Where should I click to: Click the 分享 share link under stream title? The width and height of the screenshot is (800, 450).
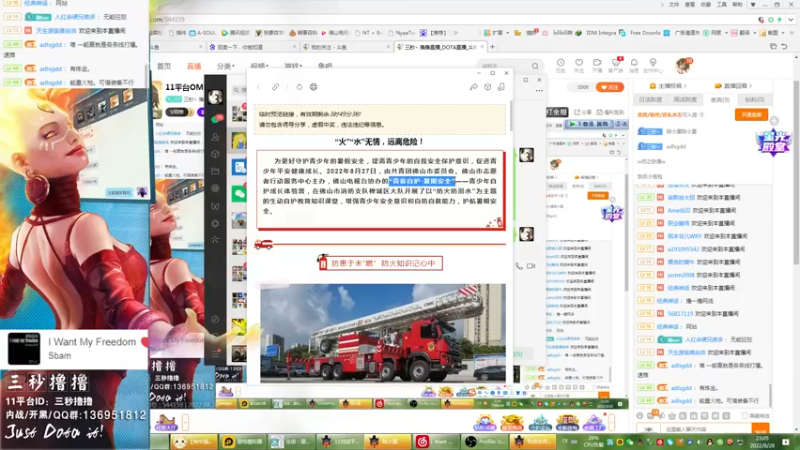pos(583,112)
